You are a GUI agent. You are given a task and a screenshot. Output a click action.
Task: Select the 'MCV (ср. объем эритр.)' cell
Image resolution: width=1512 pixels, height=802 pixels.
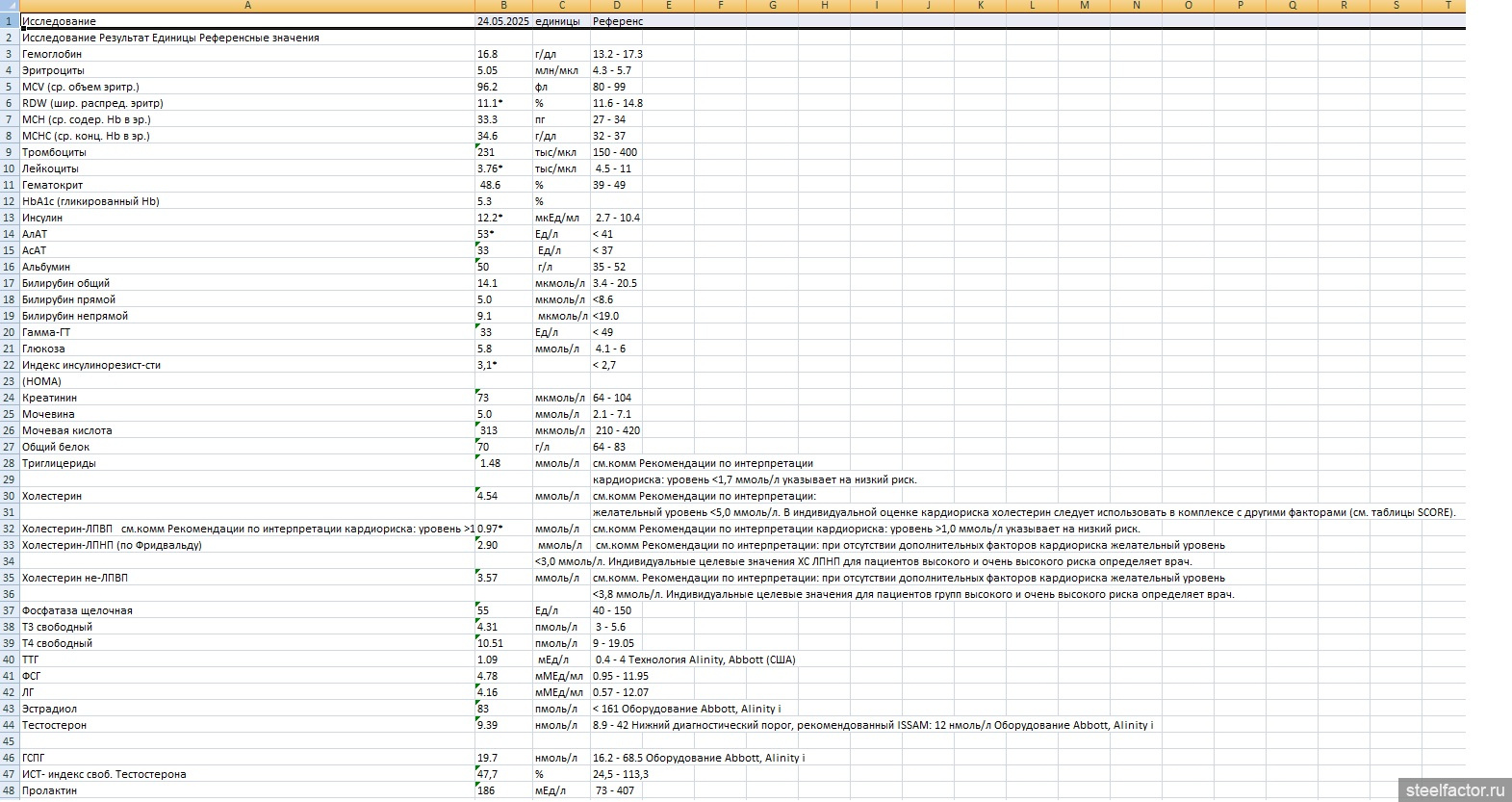247,87
